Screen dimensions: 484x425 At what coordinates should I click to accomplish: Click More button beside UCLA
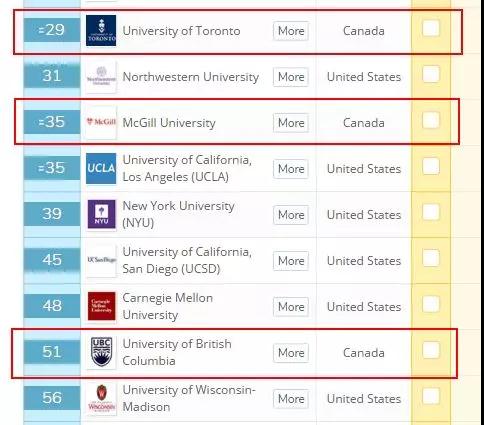click(291, 169)
